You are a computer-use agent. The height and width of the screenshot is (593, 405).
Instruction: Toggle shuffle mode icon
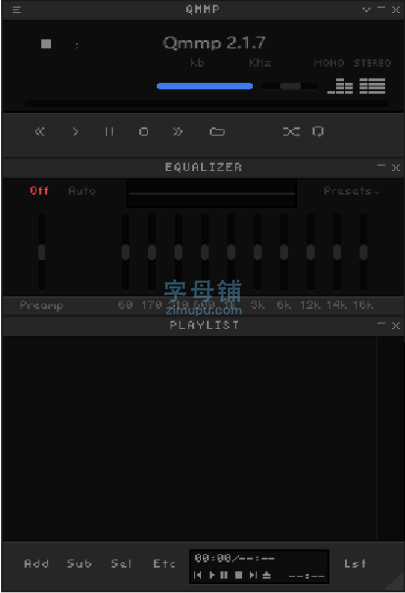click(292, 132)
